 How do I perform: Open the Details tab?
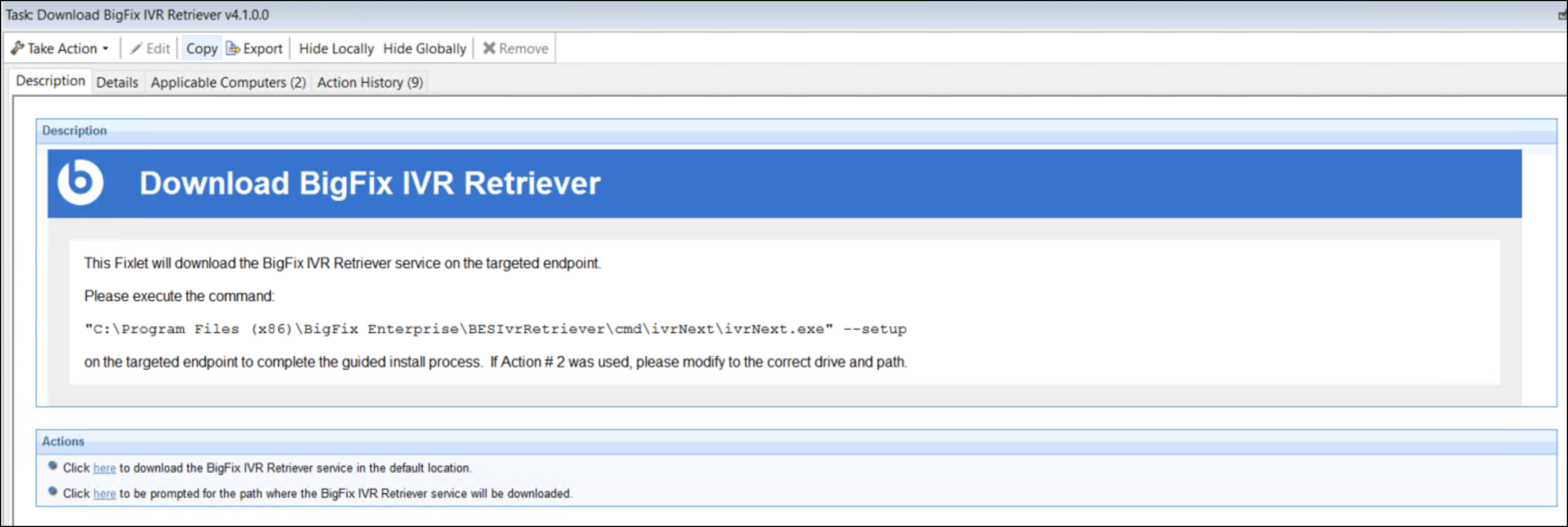click(118, 82)
